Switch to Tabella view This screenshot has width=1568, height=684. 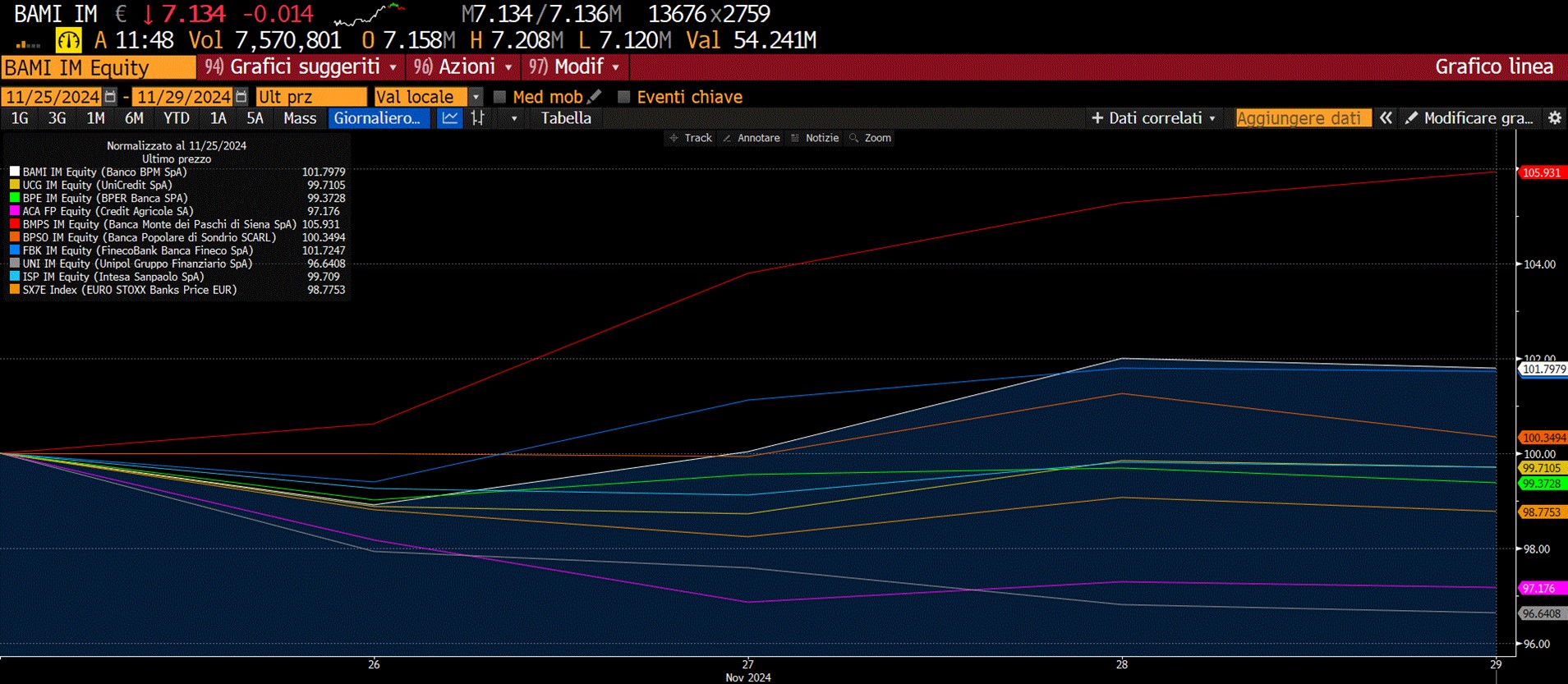(x=566, y=118)
